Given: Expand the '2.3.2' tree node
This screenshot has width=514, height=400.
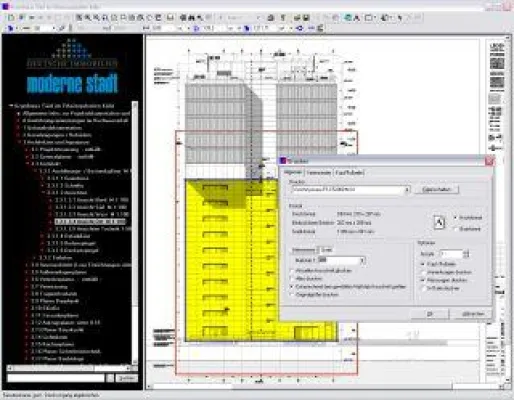Looking at the screenshot, I should tap(35, 258).
